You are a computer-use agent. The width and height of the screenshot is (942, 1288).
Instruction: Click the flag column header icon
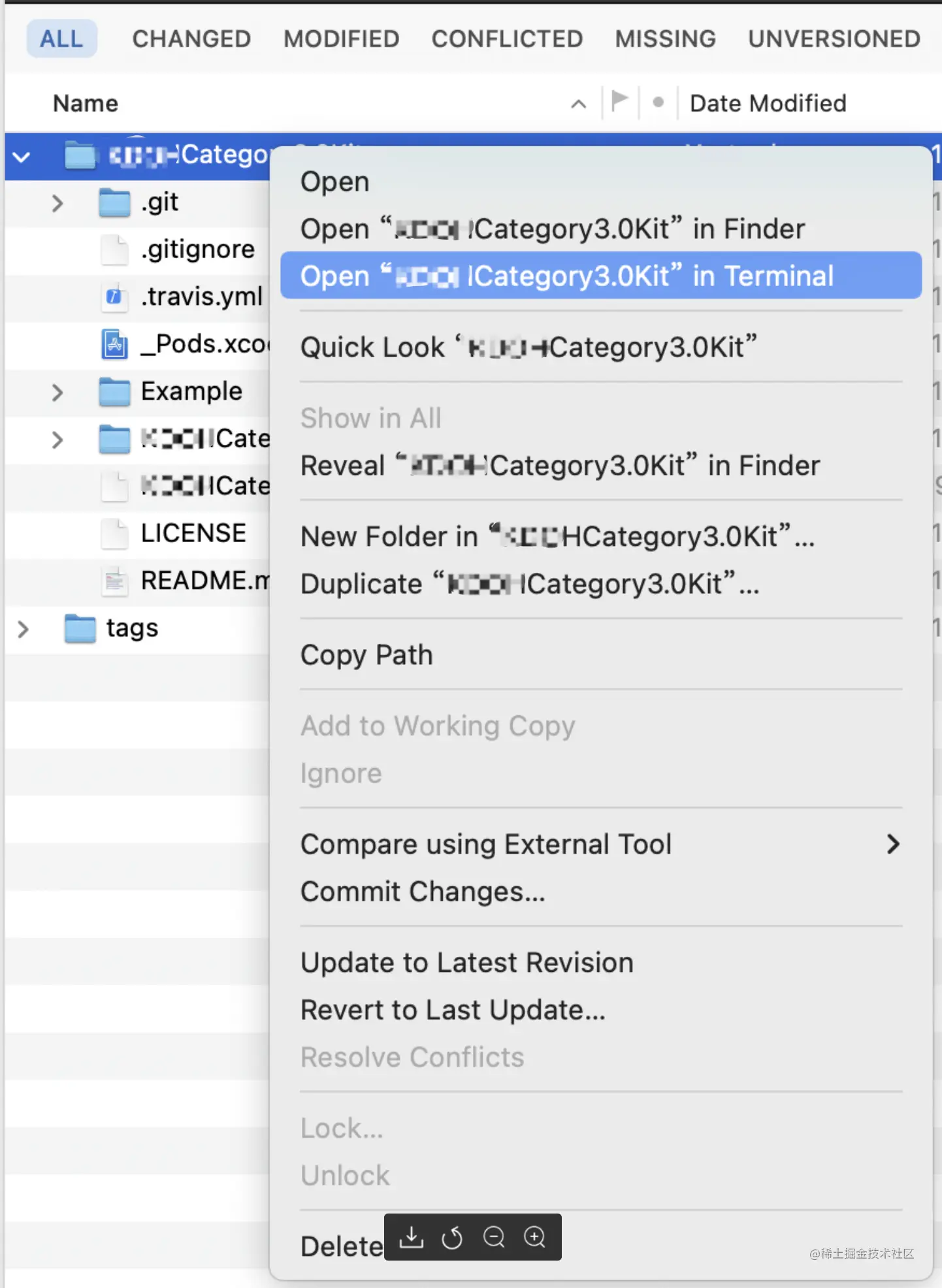619,102
